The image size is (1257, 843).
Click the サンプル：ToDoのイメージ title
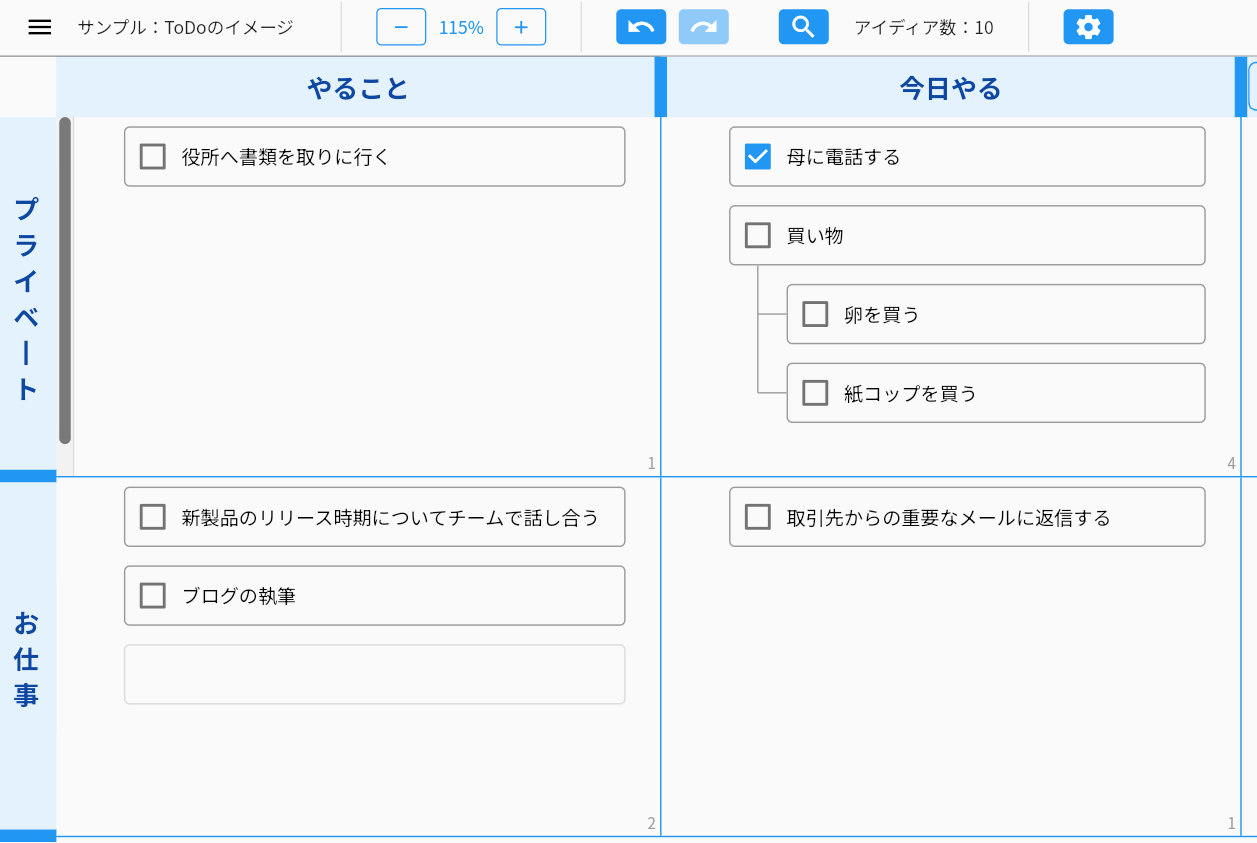(186, 27)
